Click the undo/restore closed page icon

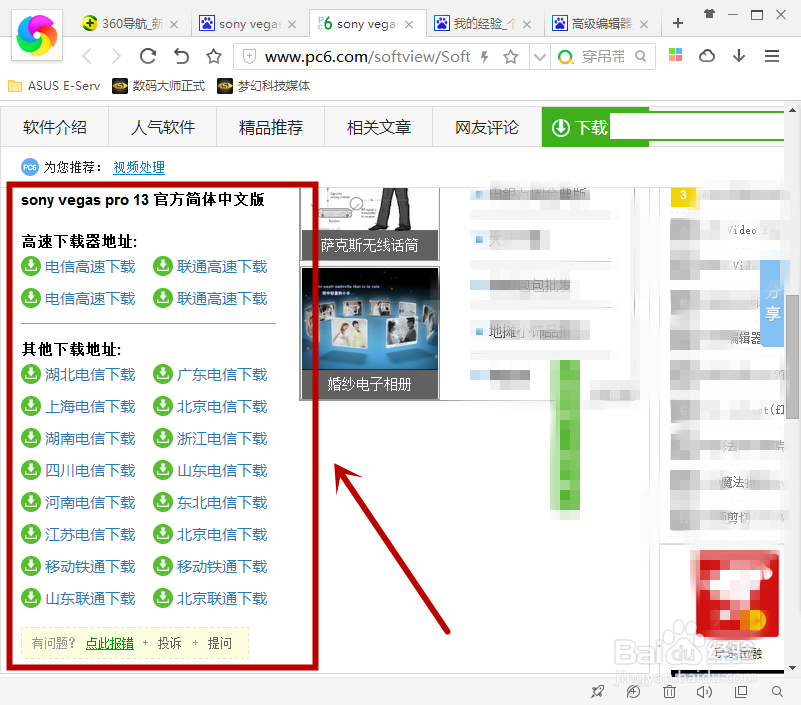click(x=181, y=56)
